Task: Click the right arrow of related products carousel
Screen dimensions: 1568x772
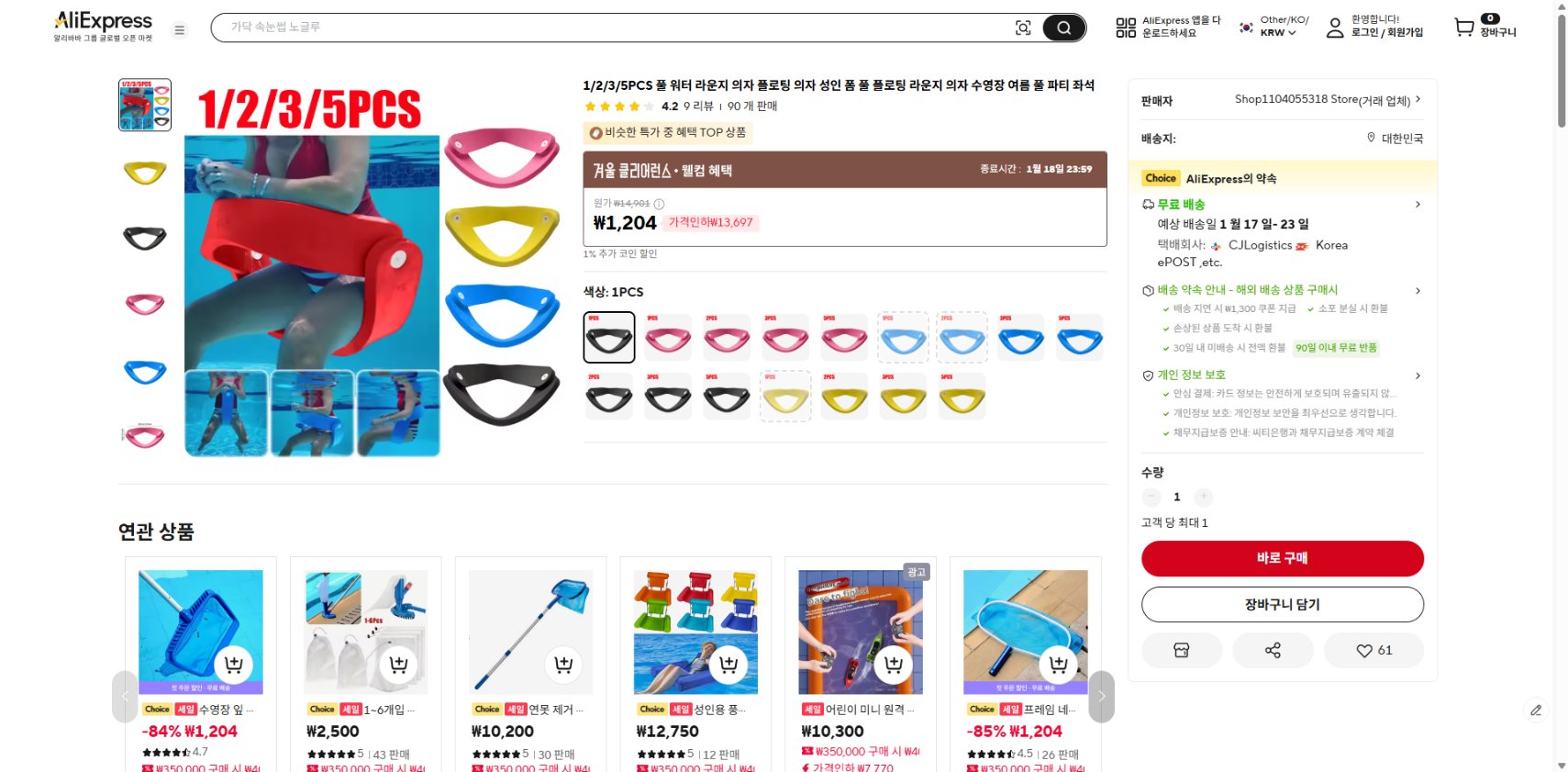Action: pyautogui.click(x=1100, y=697)
